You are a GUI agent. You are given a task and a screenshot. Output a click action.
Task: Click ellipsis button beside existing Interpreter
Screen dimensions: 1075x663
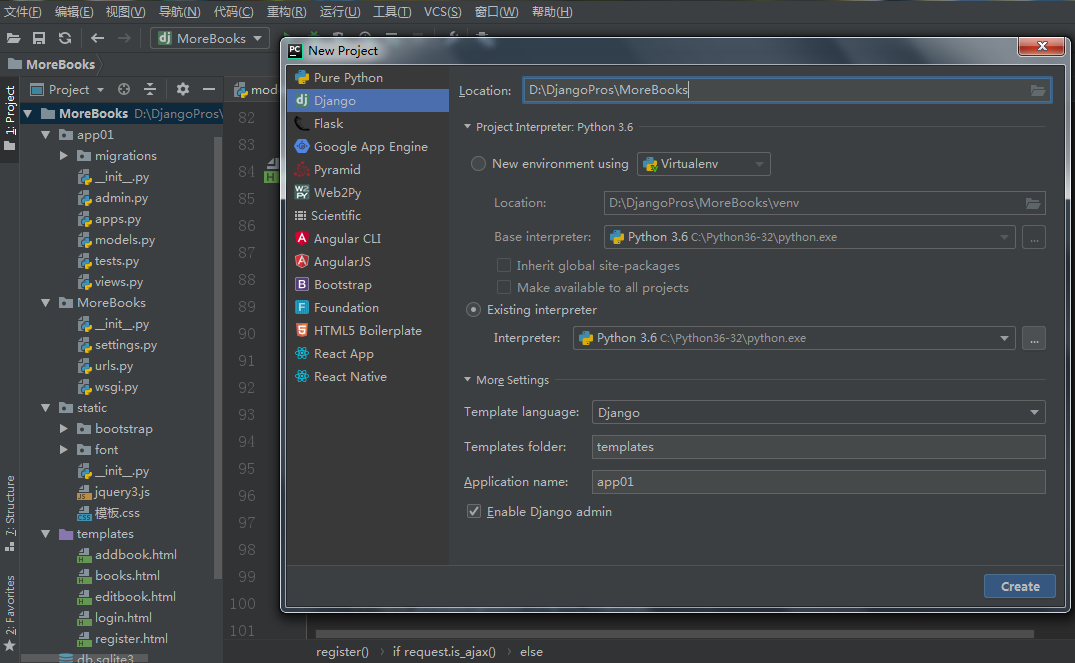point(1034,338)
